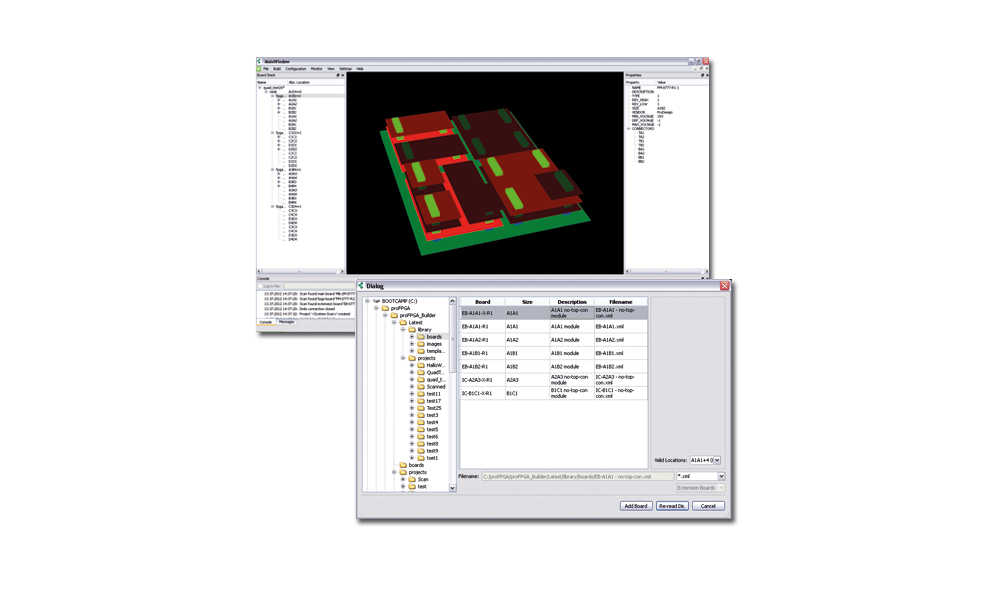Screen dimensions: 1000x600
Task: Select the test4 folder icon
Action: 421,422
